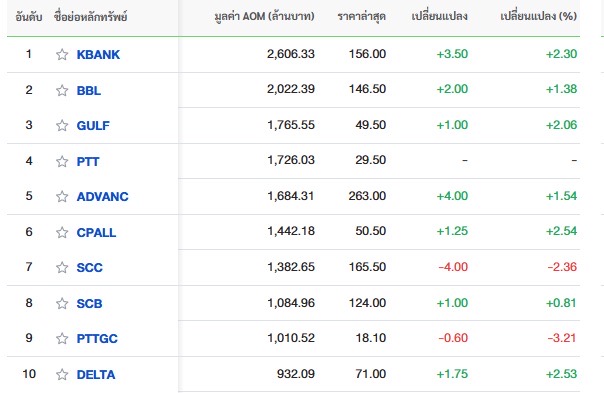
Task: Open the ADVANC quote link
Action: pos(102,196)
